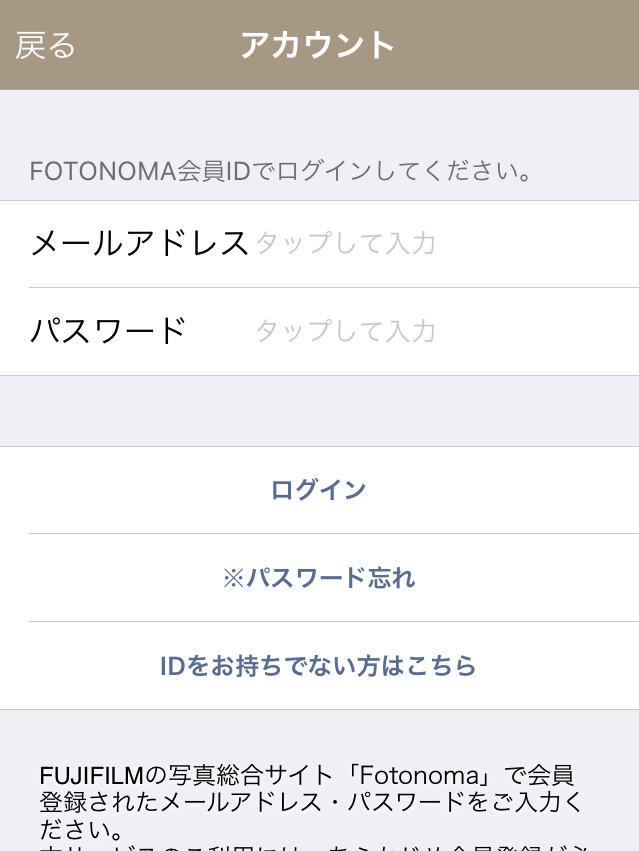
Task: Tap the gray area above the FOTONOMA会員ID text
Action: (318, 118)
